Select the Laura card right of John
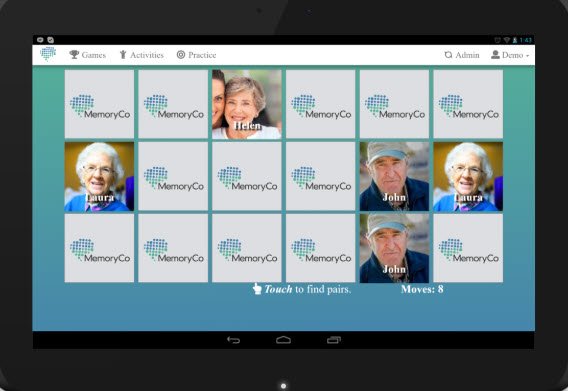The height and width of the screenshot is (391, 568). pos(468,176)
